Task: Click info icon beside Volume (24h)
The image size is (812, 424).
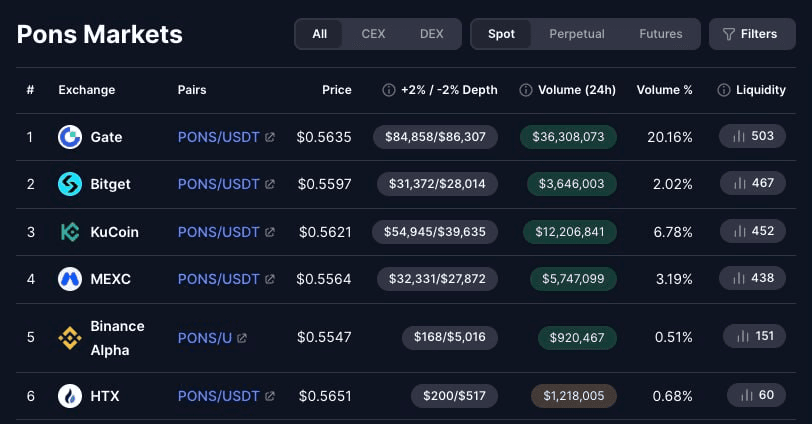Action: [526, 90]
